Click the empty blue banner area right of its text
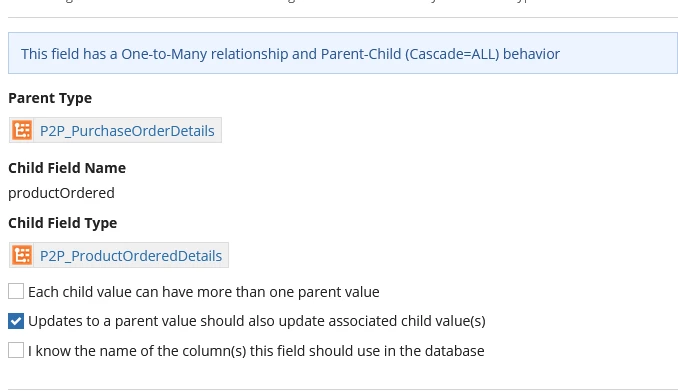This screenshot has width=678, height=391. click(618, 53)
